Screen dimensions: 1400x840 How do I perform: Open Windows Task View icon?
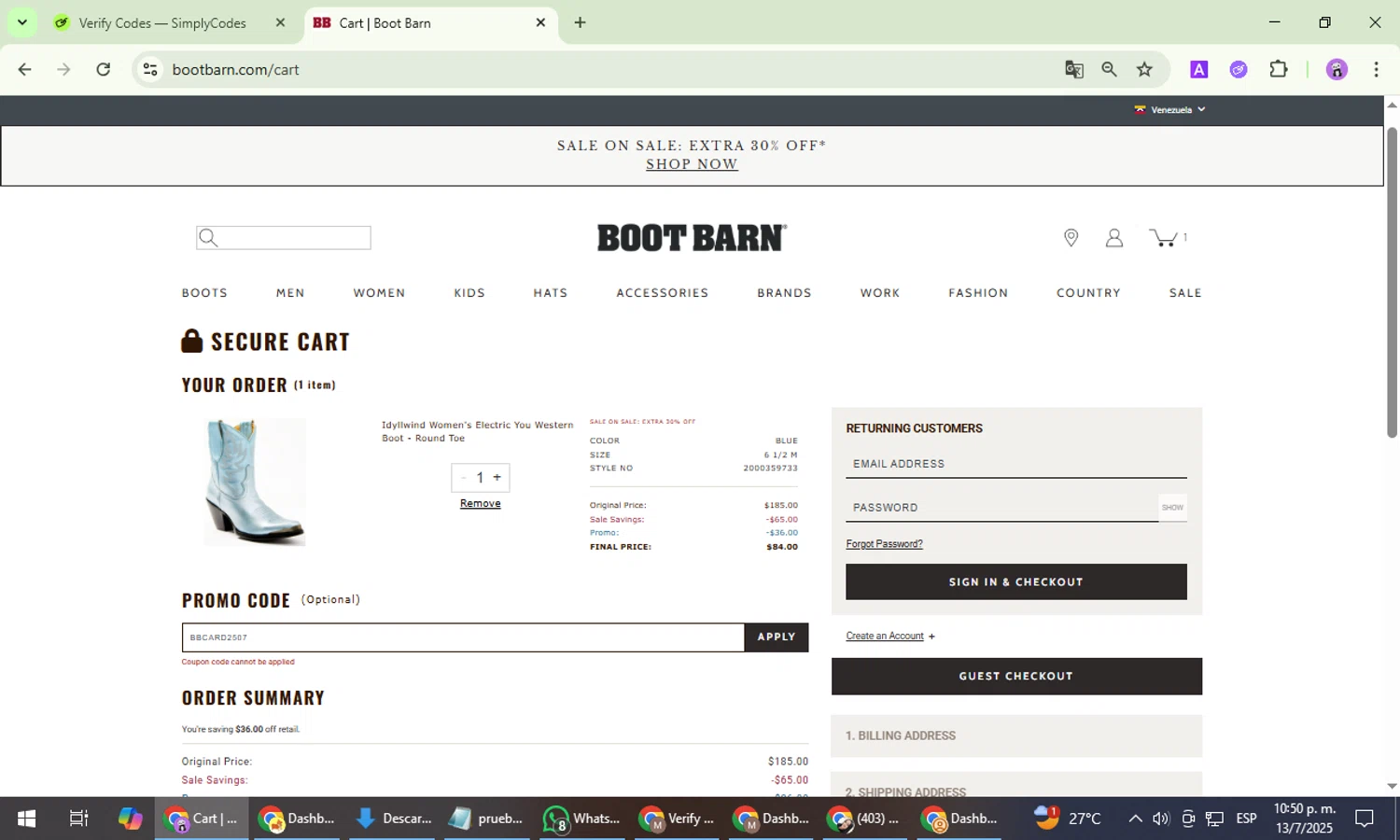(79, 819)
